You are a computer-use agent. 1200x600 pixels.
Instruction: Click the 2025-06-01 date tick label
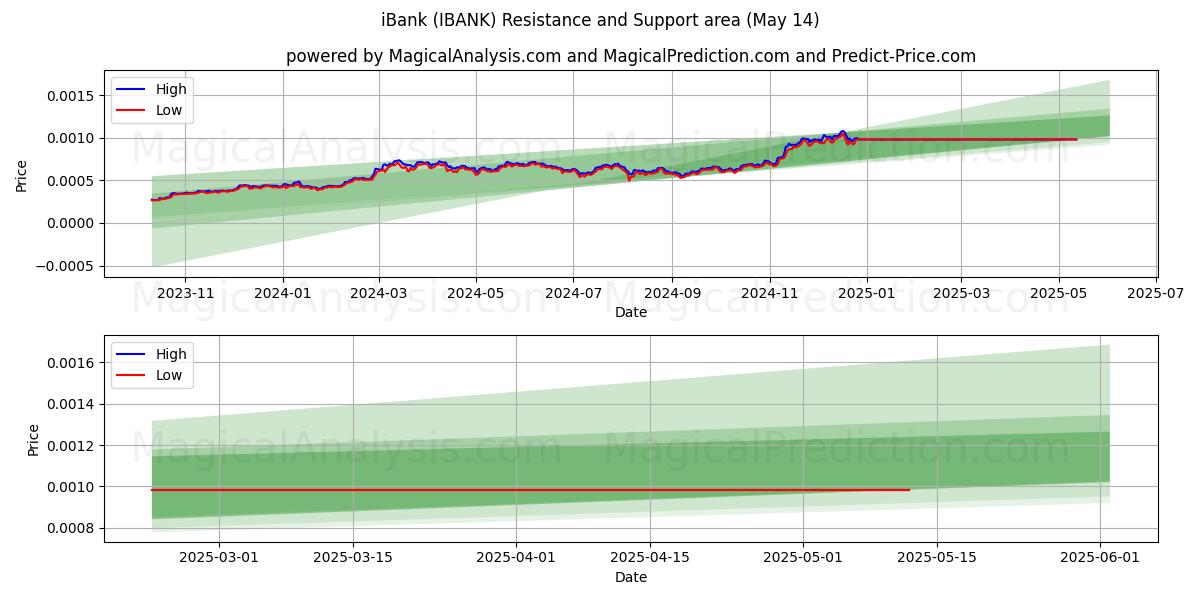[x=1100, y=559]
